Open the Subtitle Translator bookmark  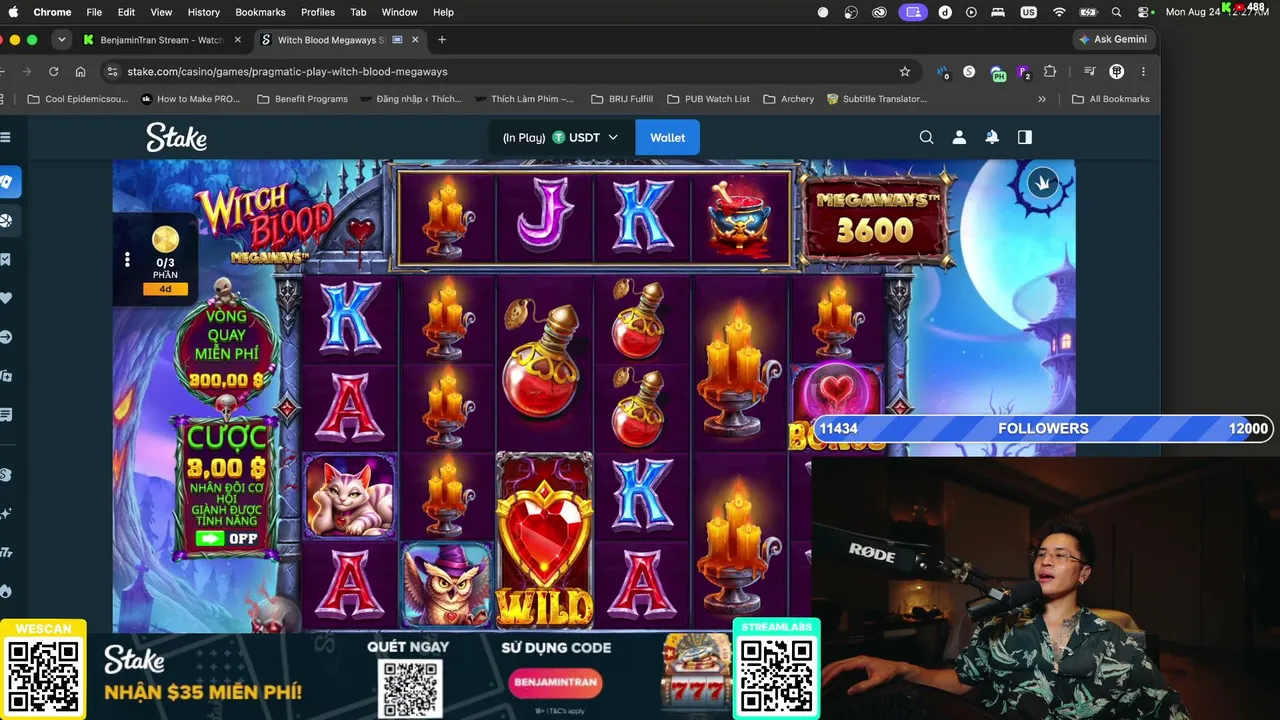click(876, 99)
